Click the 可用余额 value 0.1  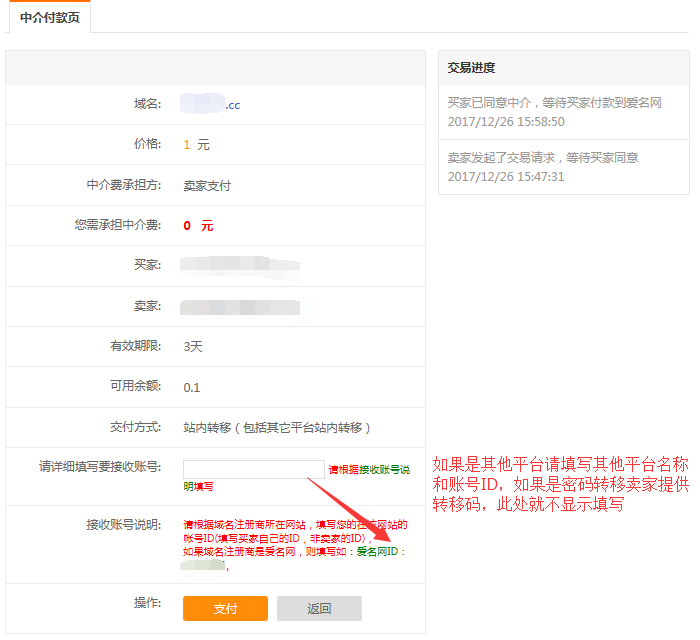[x=192, y=387]
